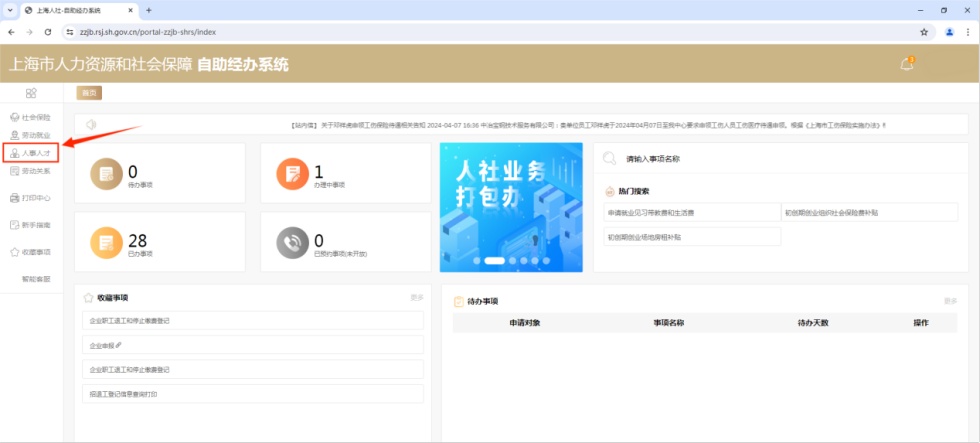The width and height of the screenshot is (980, 443).
Task: Click the announcement speaker icon
Action: (x=91, y=125)
